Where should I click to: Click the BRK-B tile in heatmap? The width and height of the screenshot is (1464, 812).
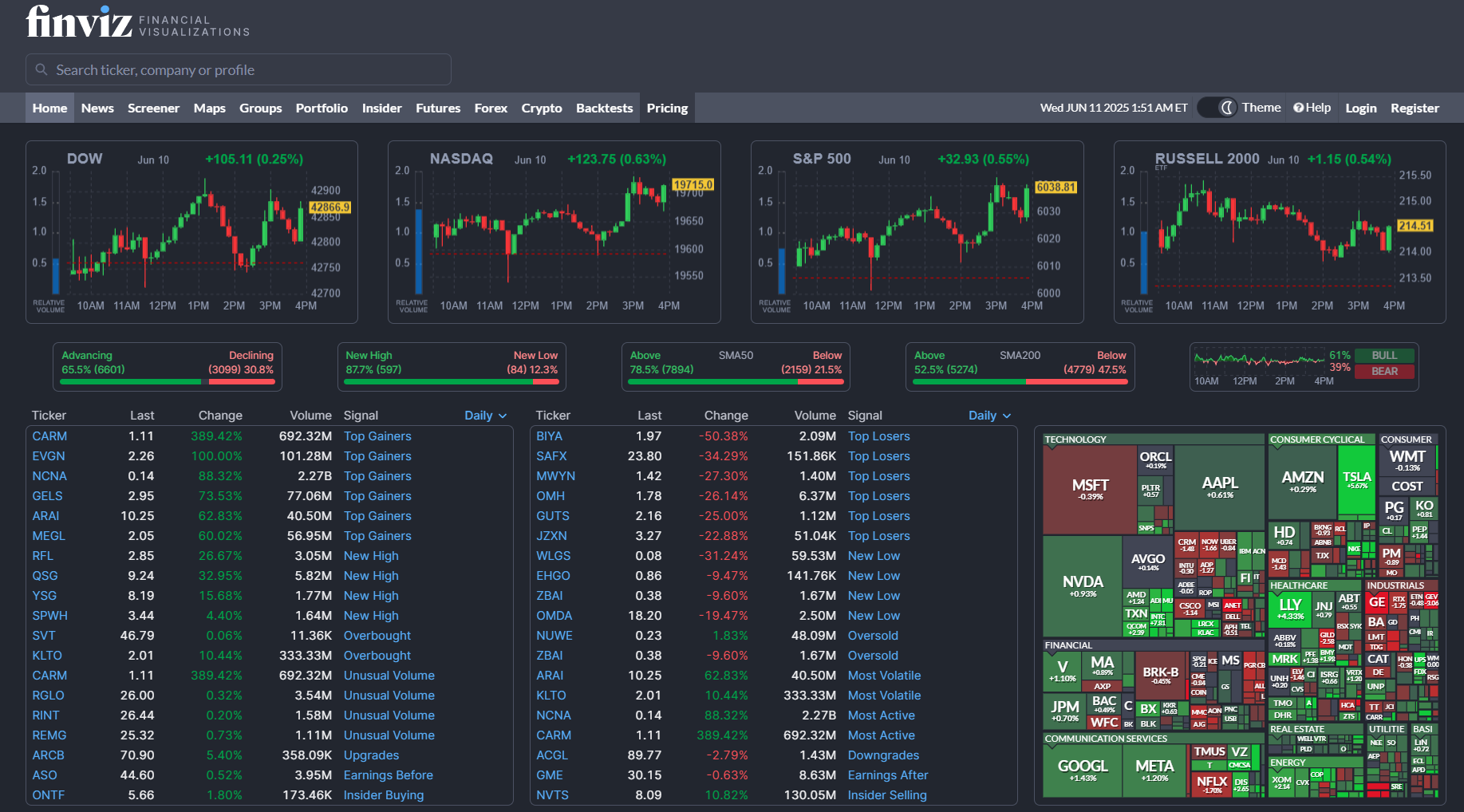point(1160,676)
